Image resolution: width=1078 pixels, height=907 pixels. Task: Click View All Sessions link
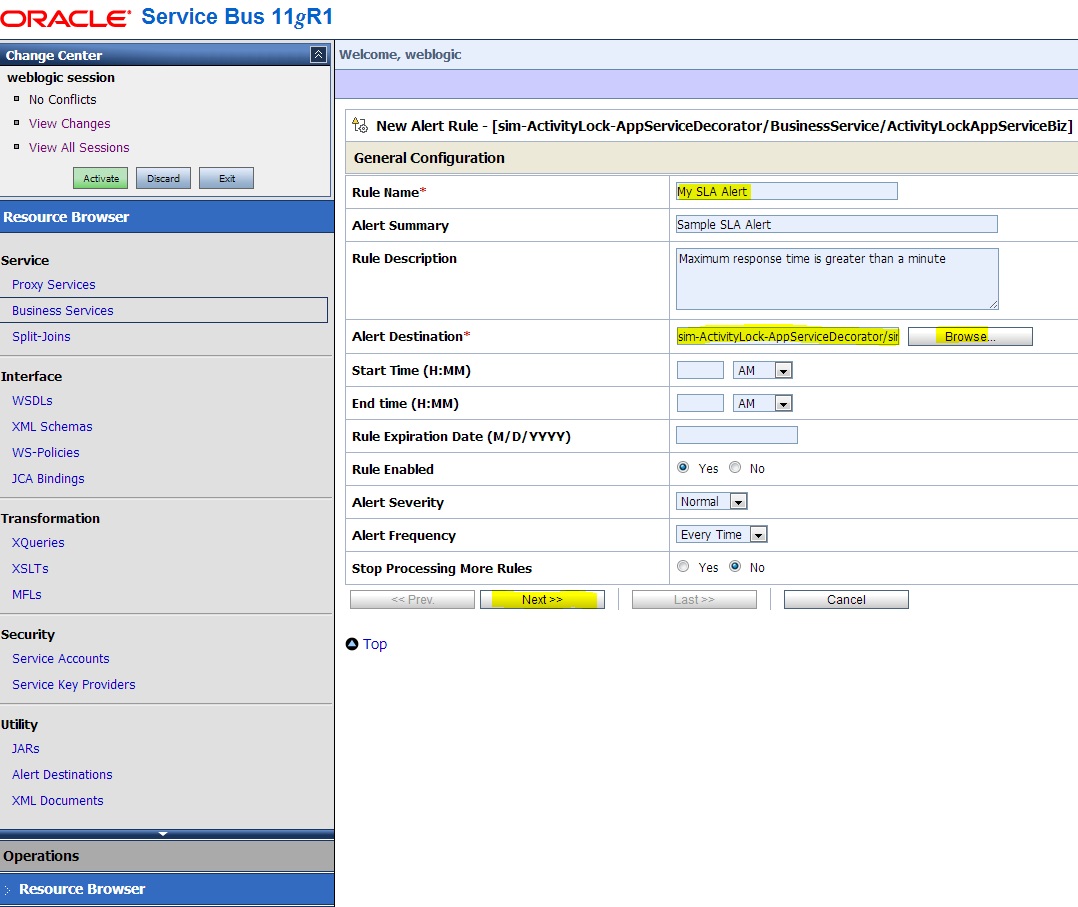click(79, 148)
